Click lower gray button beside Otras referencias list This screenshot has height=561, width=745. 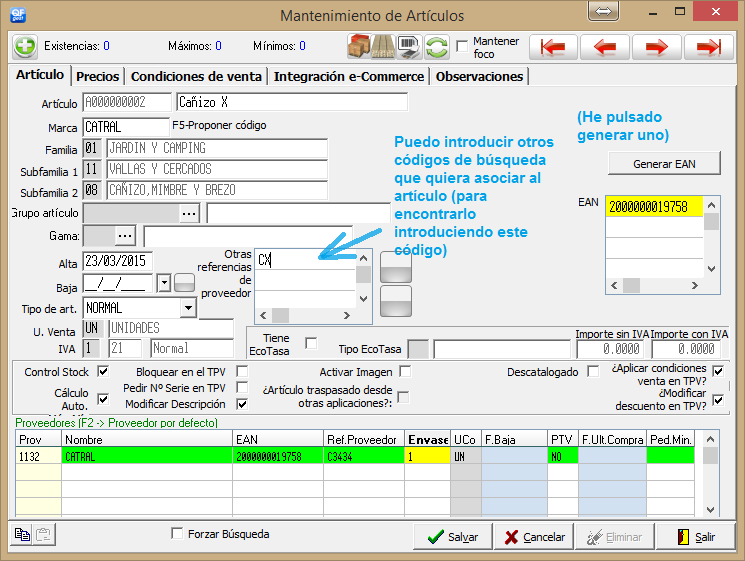pos(396,301)
